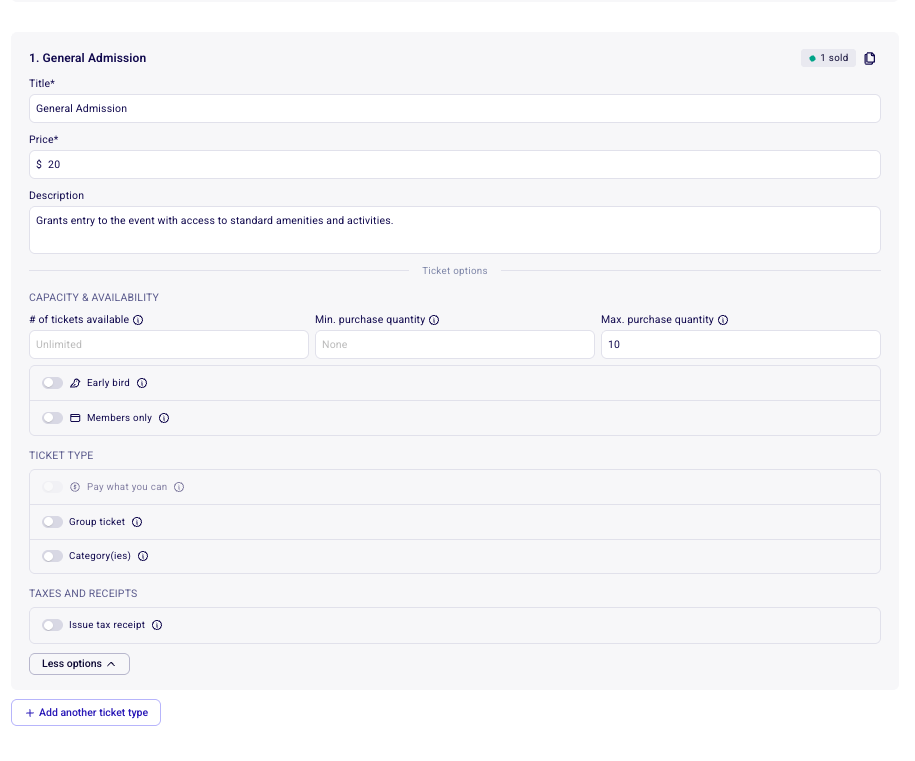Turn on the Category(ies) toggle

point(53,556)
